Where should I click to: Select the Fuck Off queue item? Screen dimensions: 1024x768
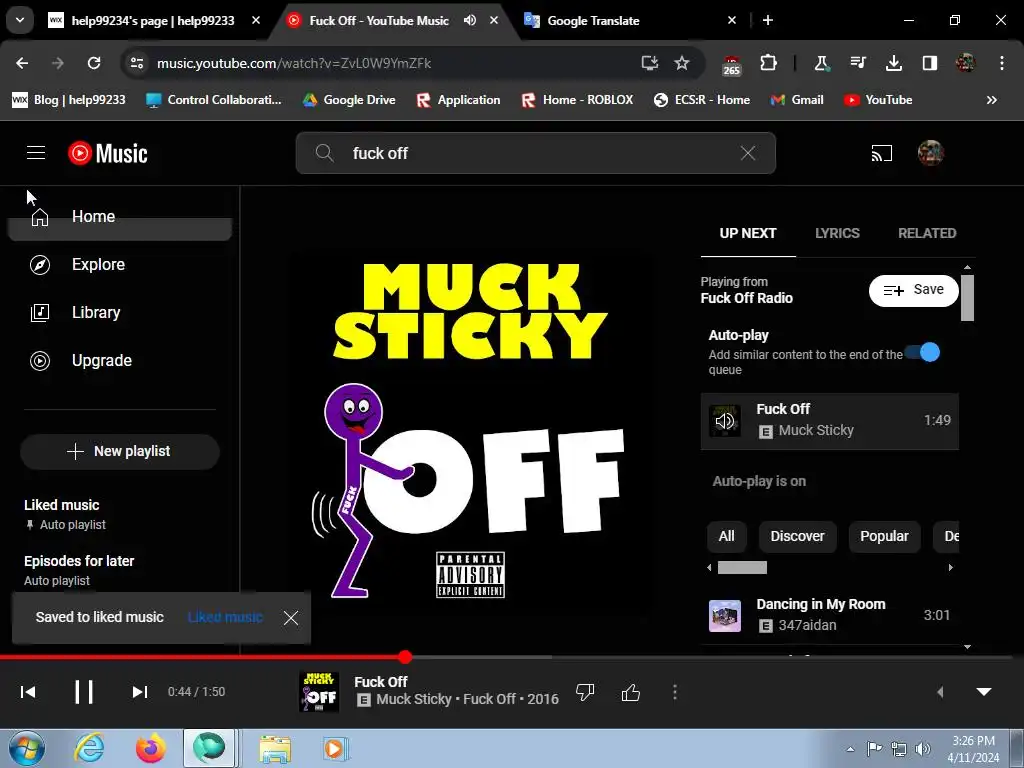[x=829, y=421]
